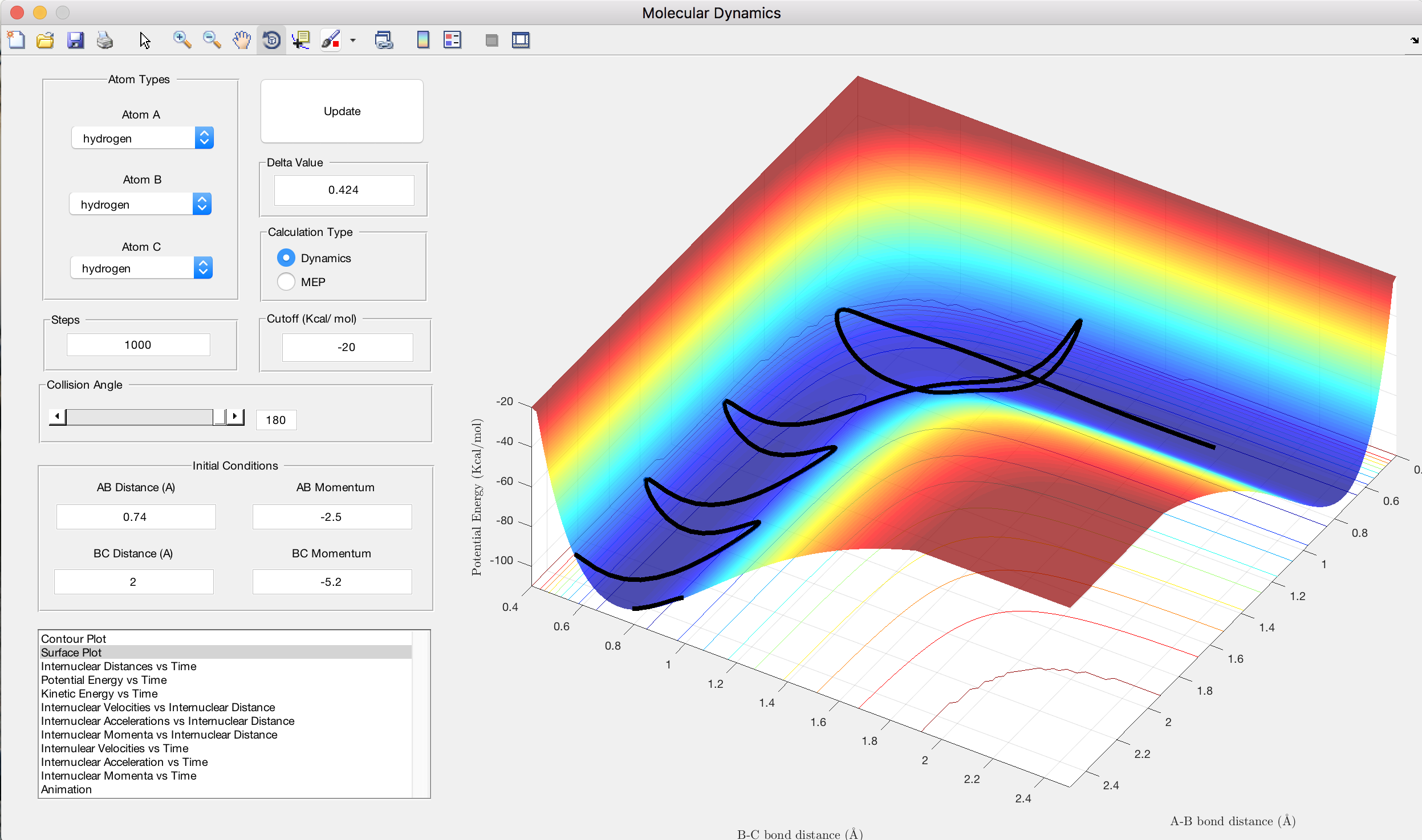Open the Atom B element dropdown

pos(140,205)
